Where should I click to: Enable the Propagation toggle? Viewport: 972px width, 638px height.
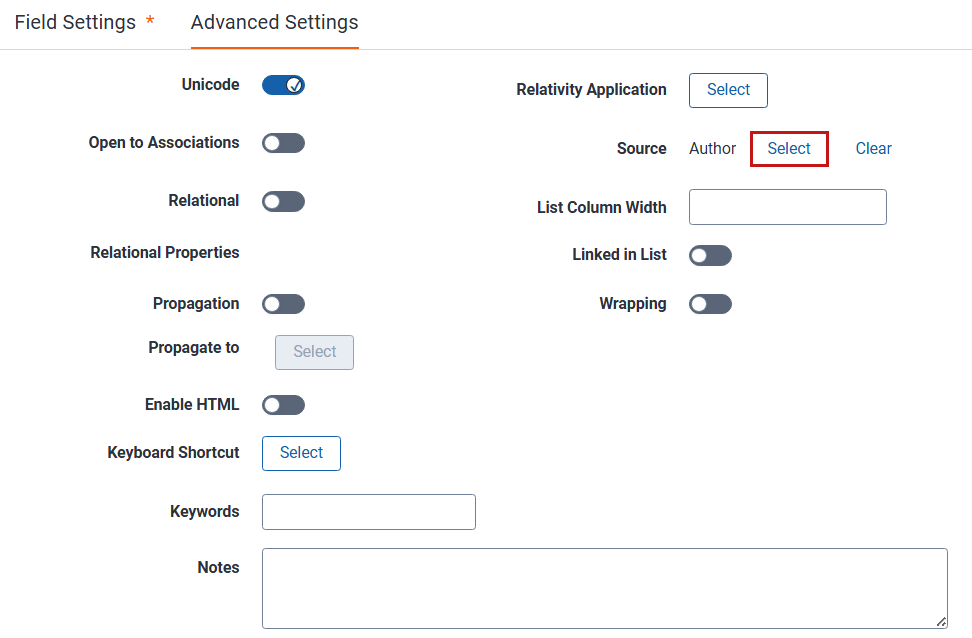point(283,303)
